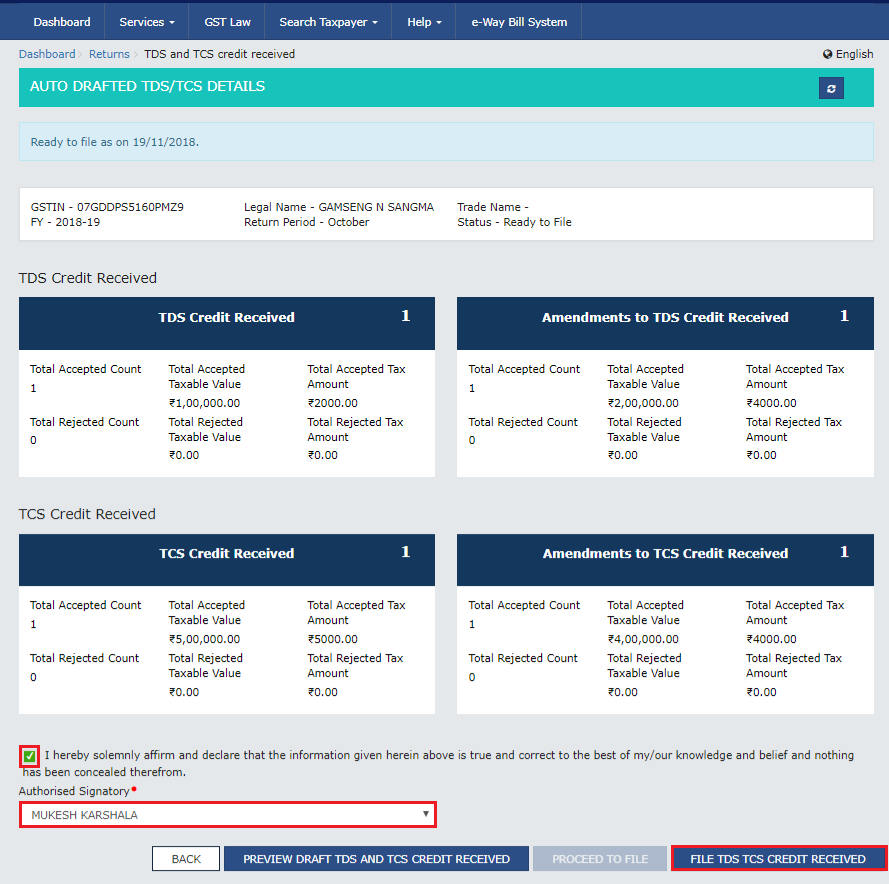
Task: Expand the Help menu
Action: 424,22
